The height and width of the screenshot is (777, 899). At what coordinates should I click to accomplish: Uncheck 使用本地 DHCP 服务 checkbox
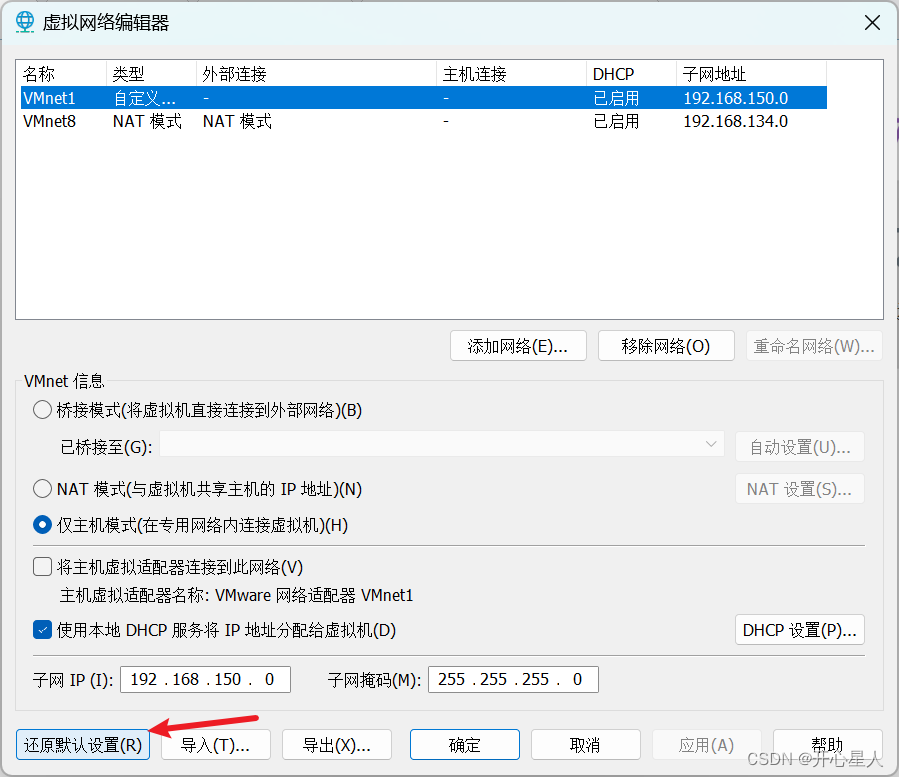tap(42, 630)
